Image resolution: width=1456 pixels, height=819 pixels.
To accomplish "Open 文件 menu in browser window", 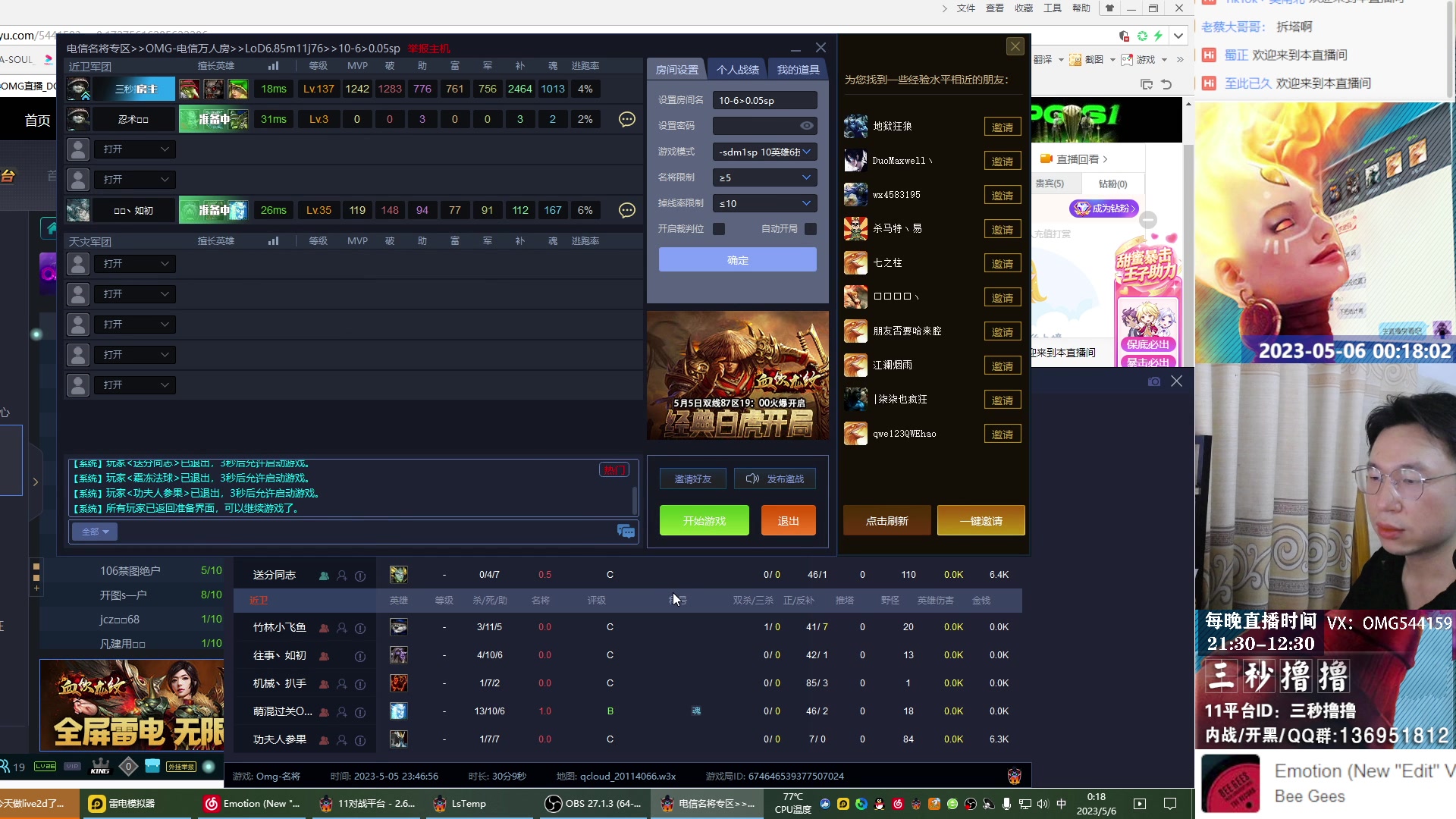I will tap(966, 8).
